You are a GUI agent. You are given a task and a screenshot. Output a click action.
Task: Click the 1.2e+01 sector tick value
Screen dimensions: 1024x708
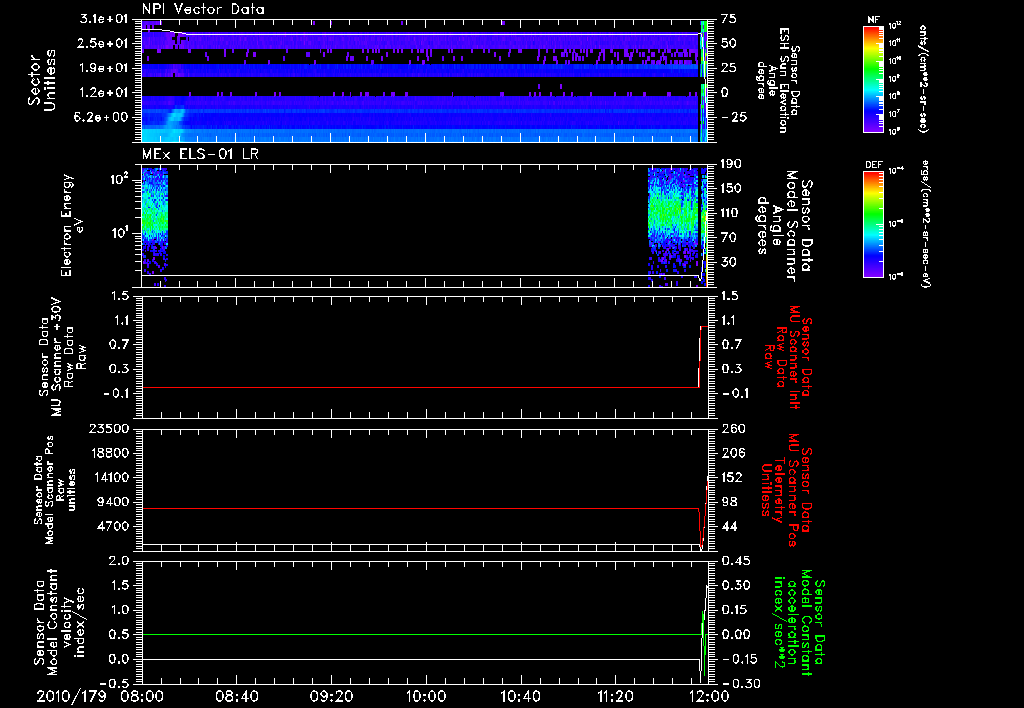[104, 93]
